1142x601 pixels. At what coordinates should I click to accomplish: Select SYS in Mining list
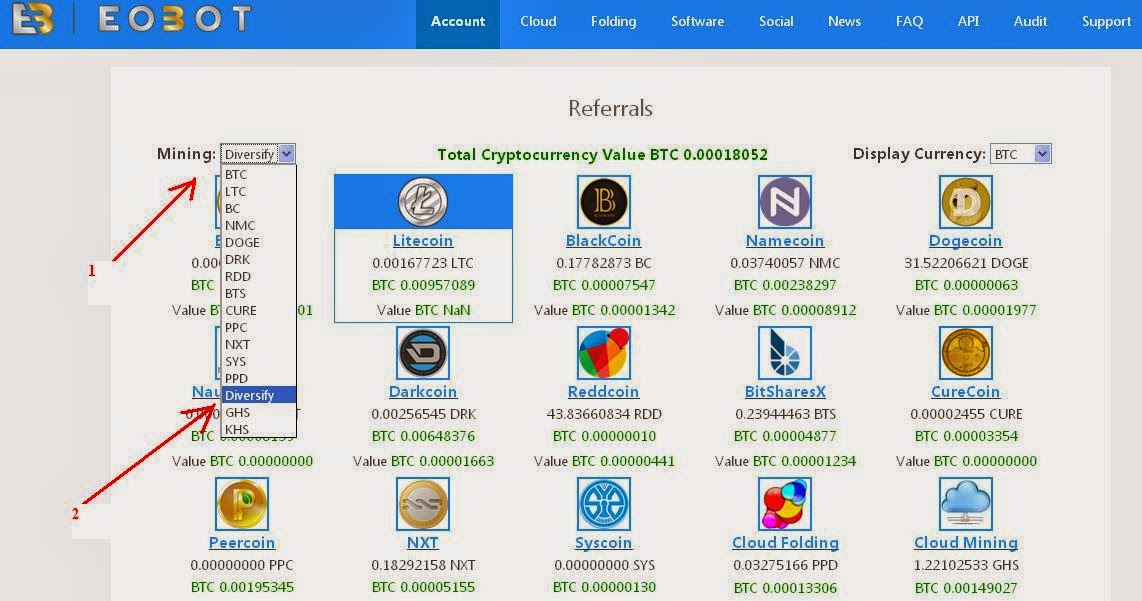[259, 361]
